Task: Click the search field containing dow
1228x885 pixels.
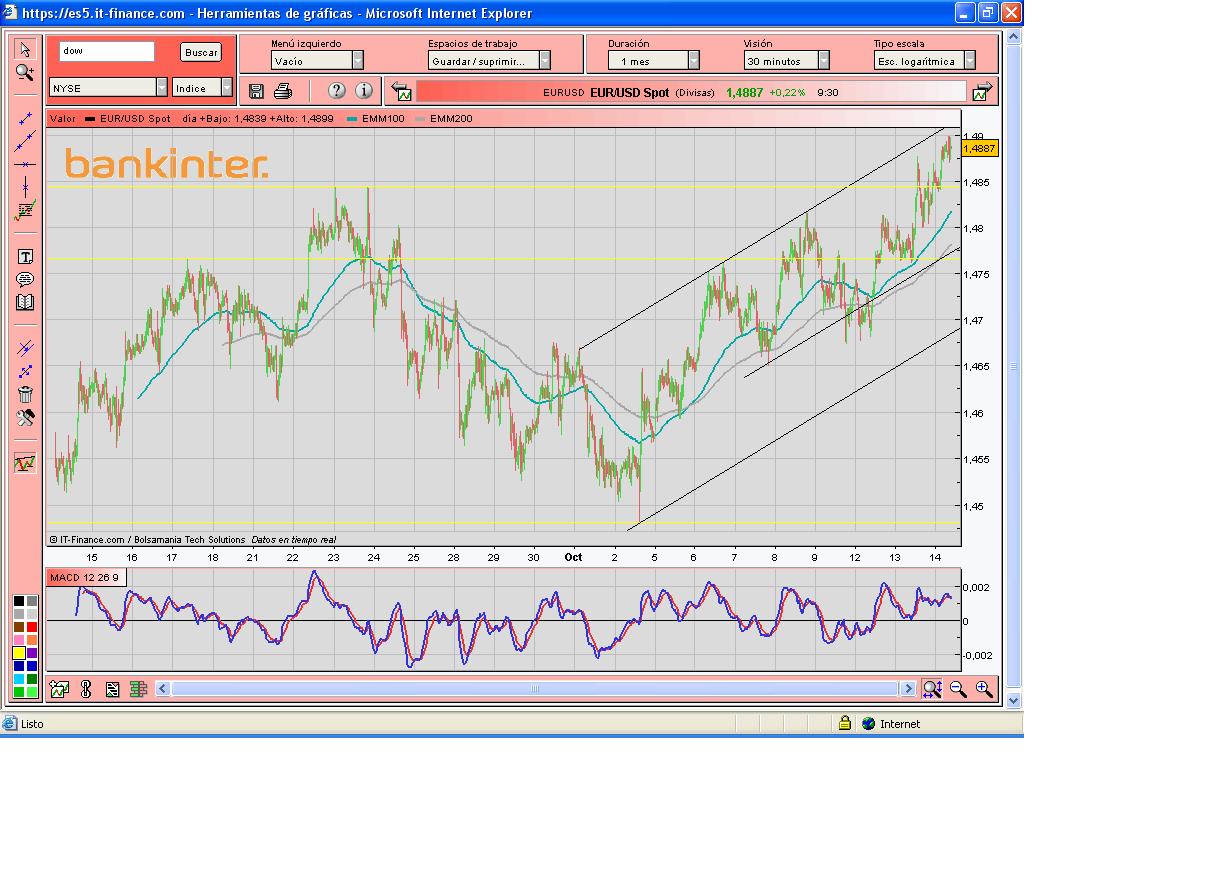Action: coord(107,51)
